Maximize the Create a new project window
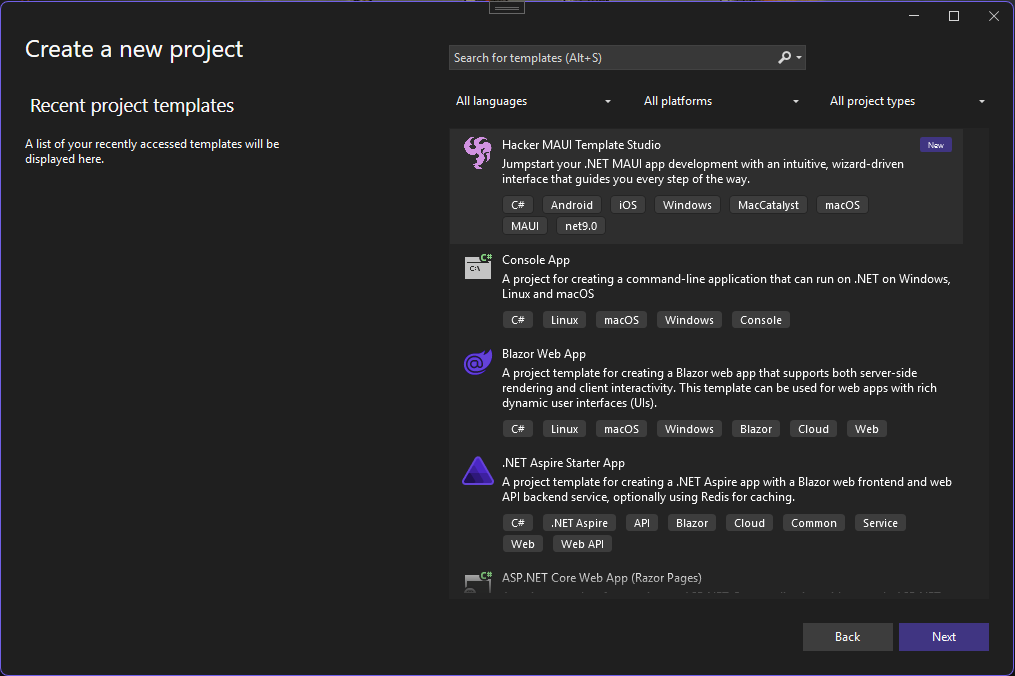The width and height of the screenshot is (1015, 676). pos(954,16)
